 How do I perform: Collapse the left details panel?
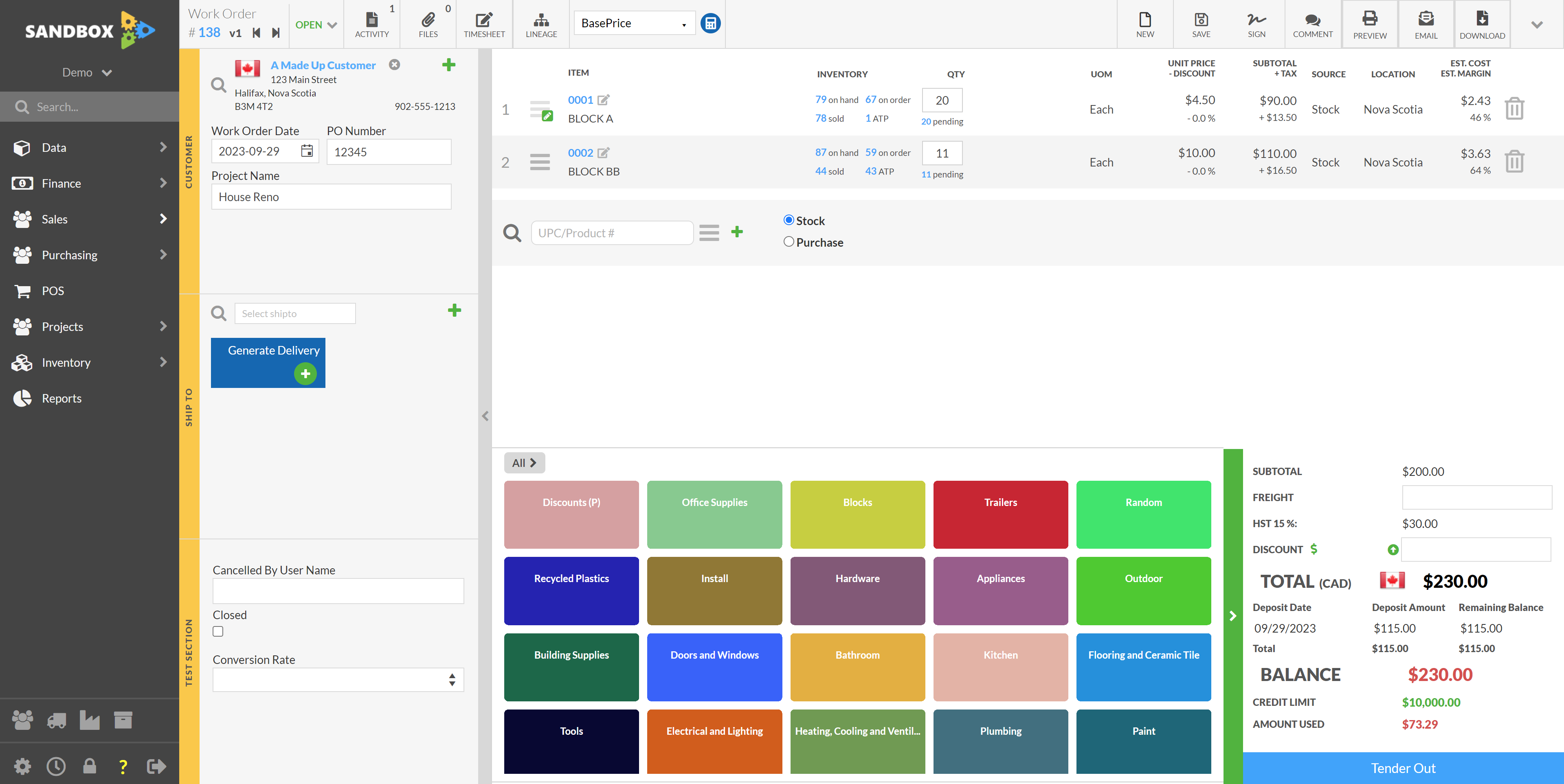485,416
